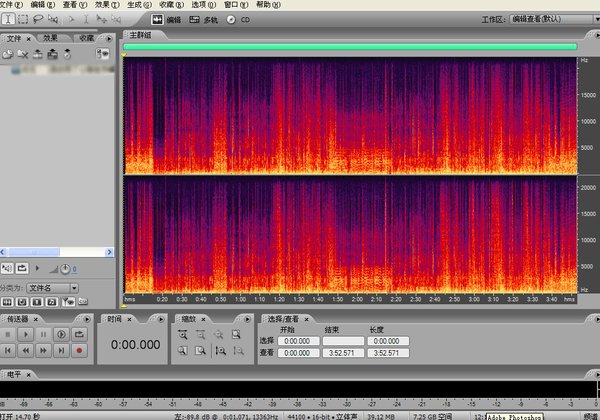
Task: Open the 文件(F) menu
Action: click(11, 5)
